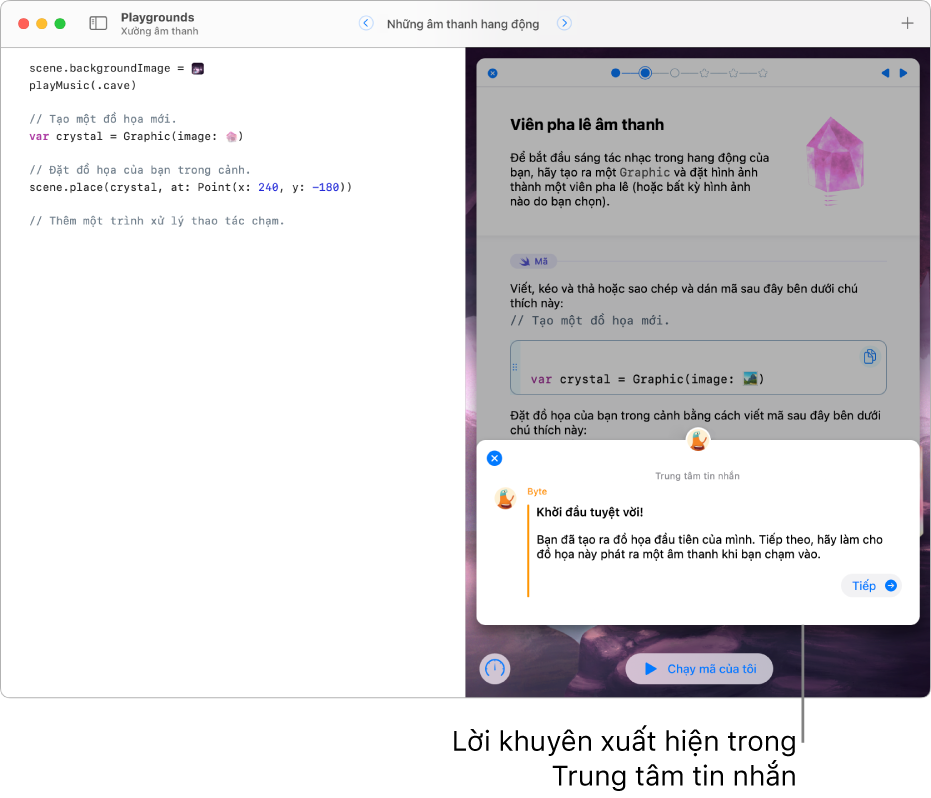Viewport: 931px width, 798px height.
Task: Click the playMusic(.cave) line
Action: pyautogui.click(x=83, y=86)
